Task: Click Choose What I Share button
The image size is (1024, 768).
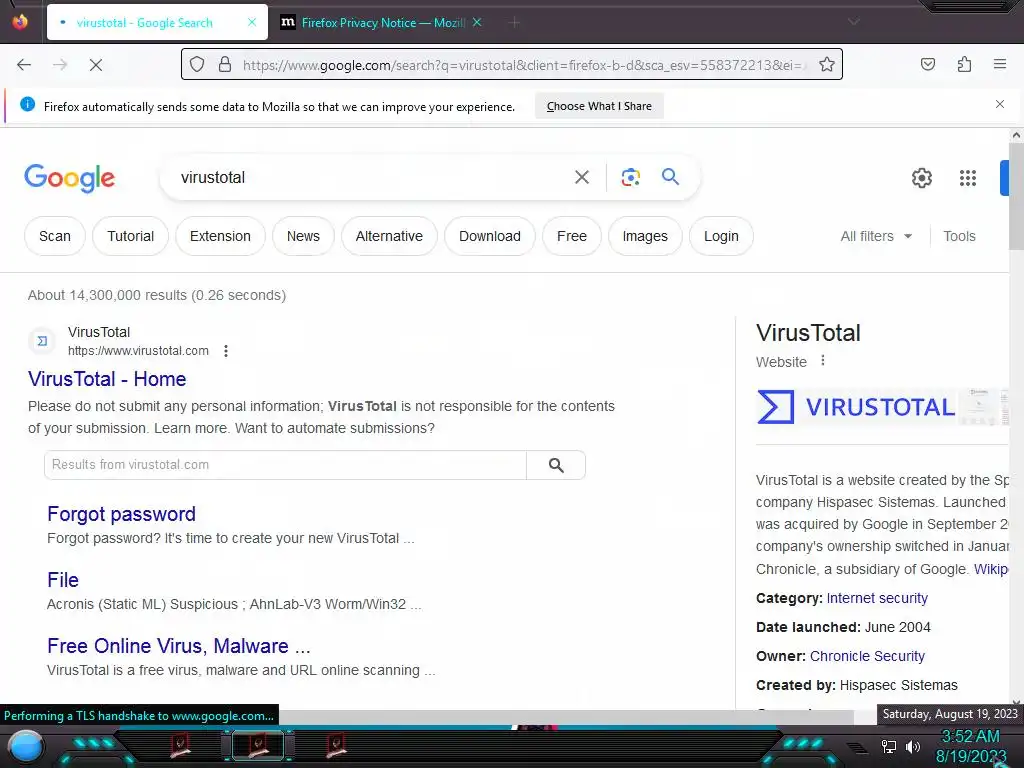Action: [x=599, y=106]
